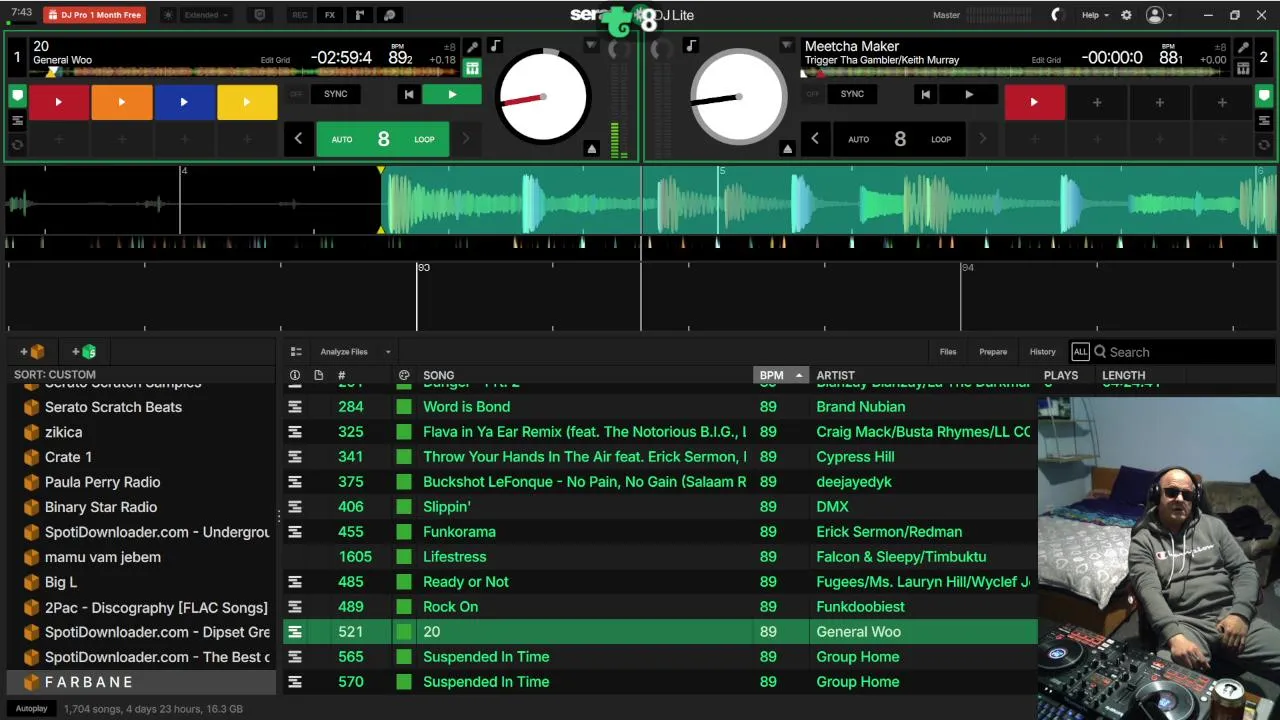Toggle deck 1 pad mode grid icon
Viewport: 1280px width, 720px height.
(x=472, y=68)
